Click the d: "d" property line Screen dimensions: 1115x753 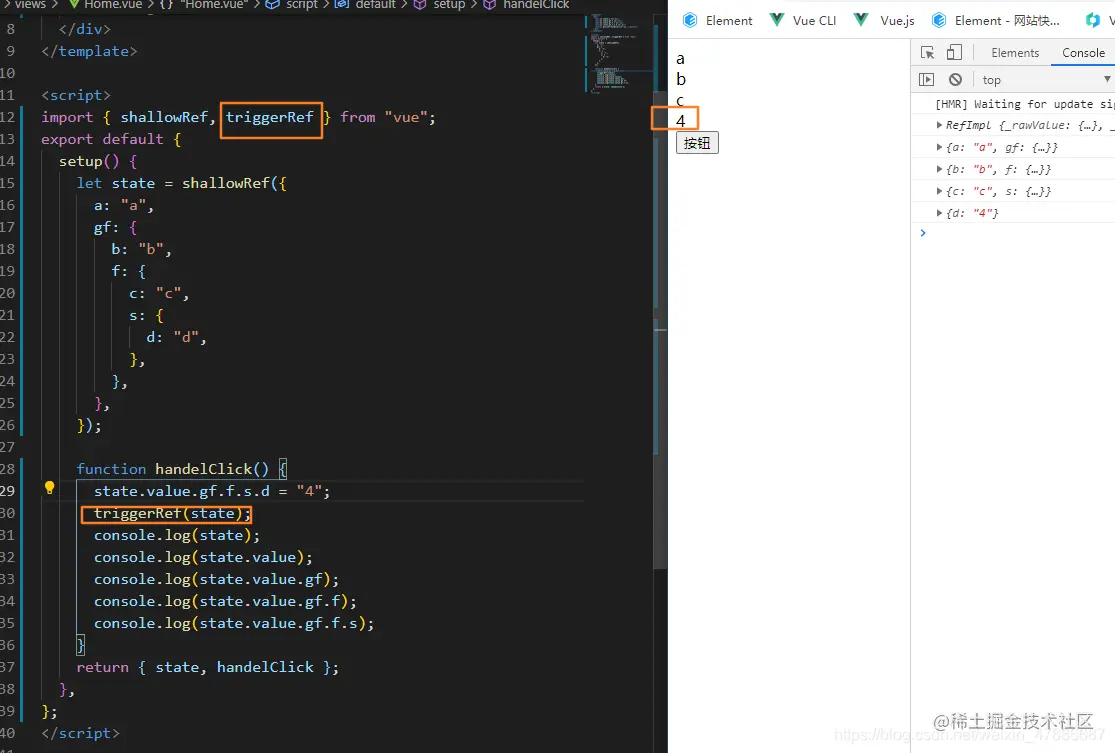(x=176, y=337)
